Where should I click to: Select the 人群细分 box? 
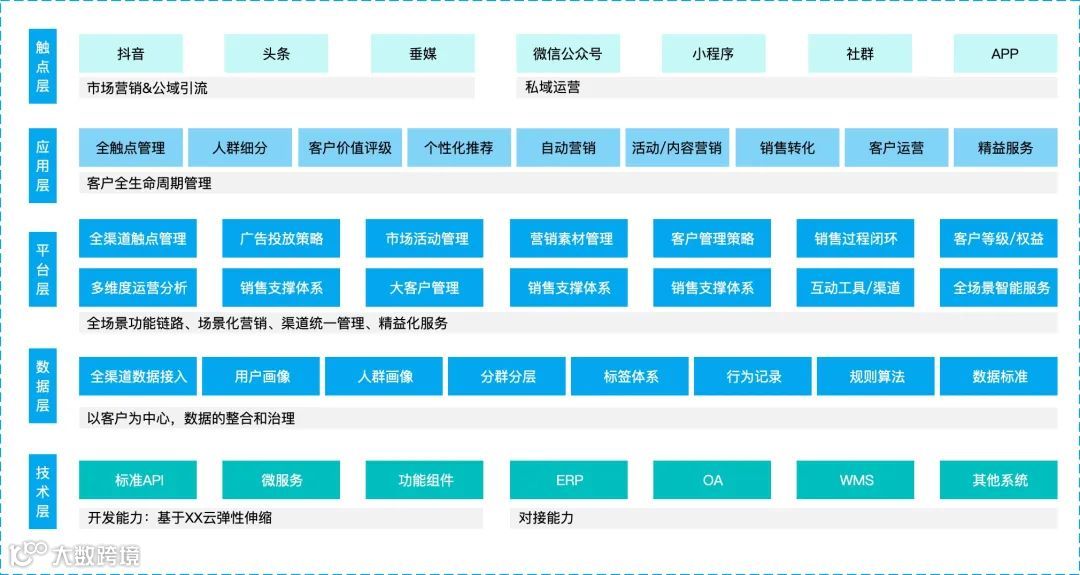click(x=240, y=147)
